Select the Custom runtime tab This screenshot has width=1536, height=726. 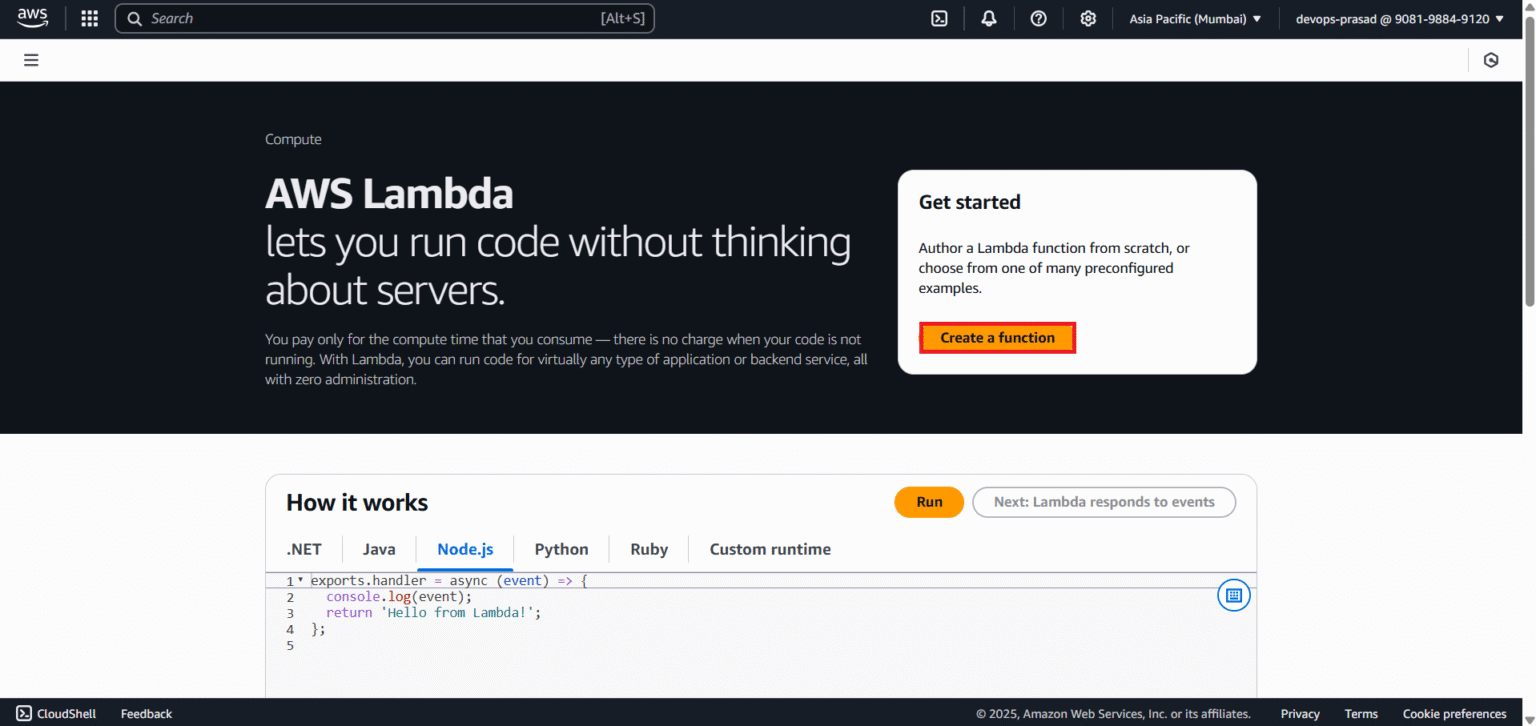[770, 549]
